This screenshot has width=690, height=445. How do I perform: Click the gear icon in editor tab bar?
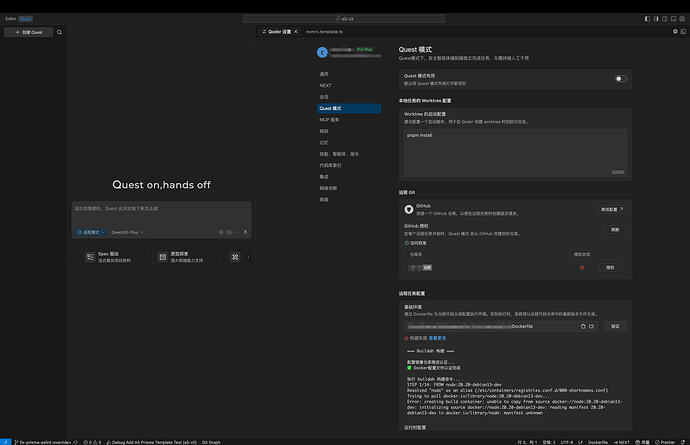(675, 32)
